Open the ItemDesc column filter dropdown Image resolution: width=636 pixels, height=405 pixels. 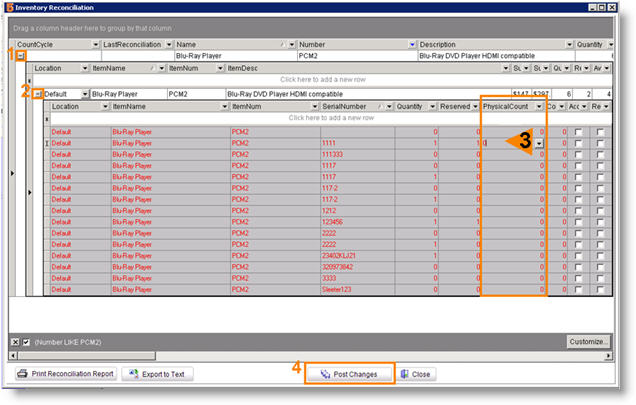pyautogui.click(x=505, y=69)
